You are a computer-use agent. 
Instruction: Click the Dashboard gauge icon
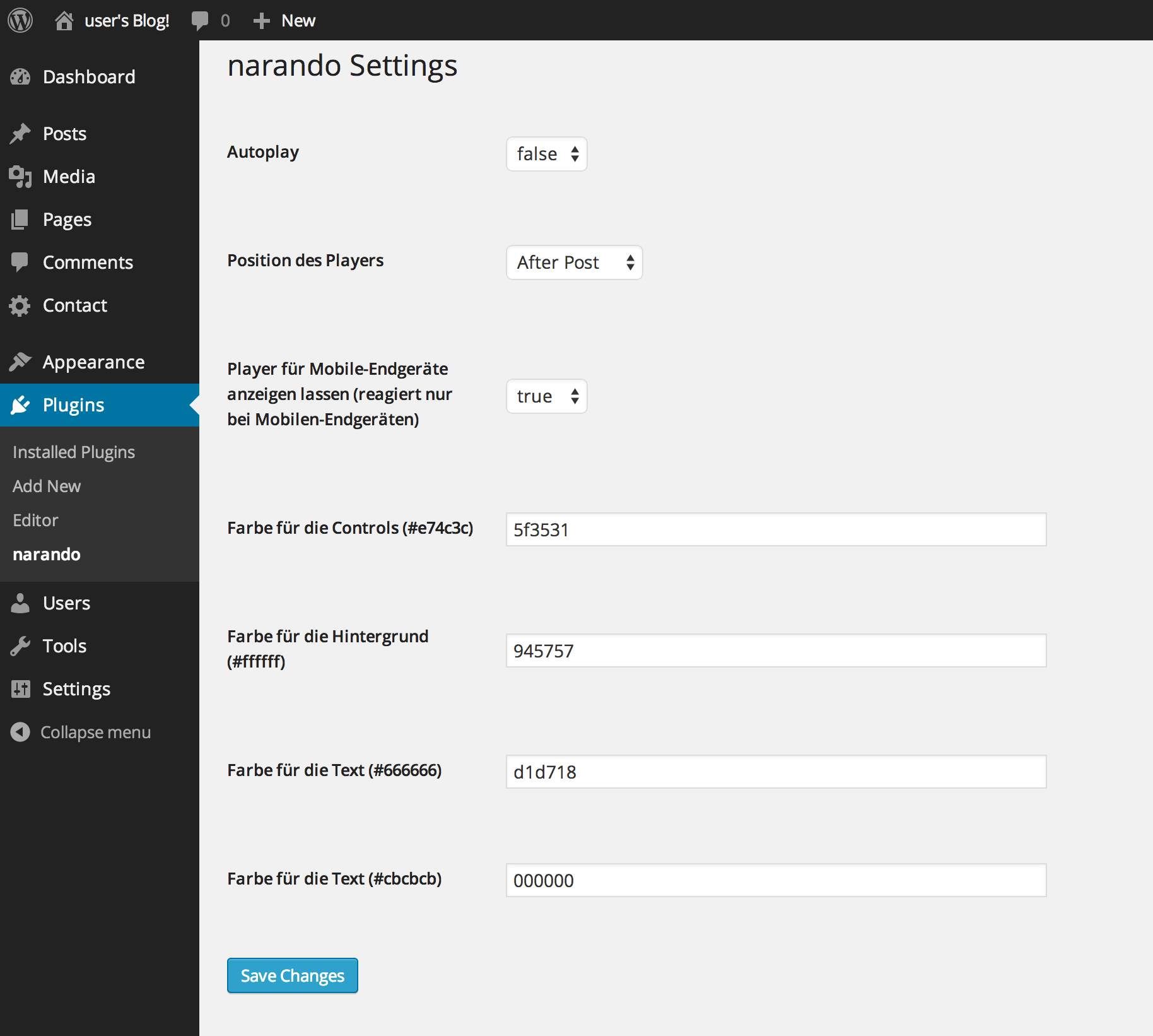[x=20, y=77]
